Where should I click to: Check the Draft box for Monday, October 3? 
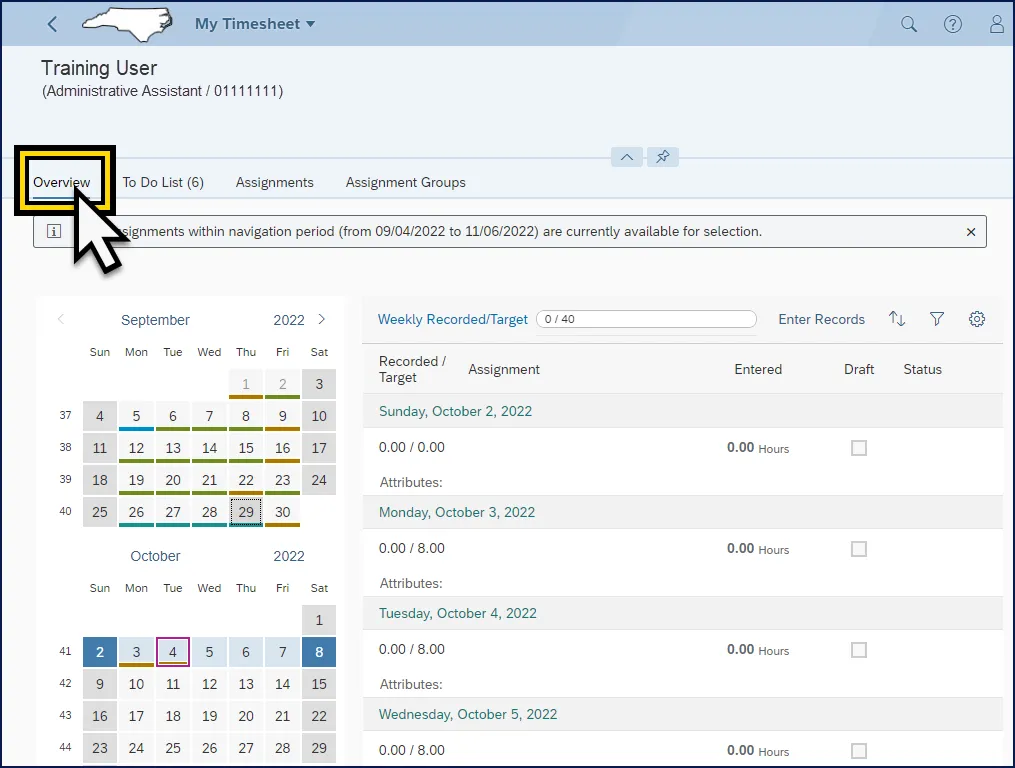coord(858,549)
